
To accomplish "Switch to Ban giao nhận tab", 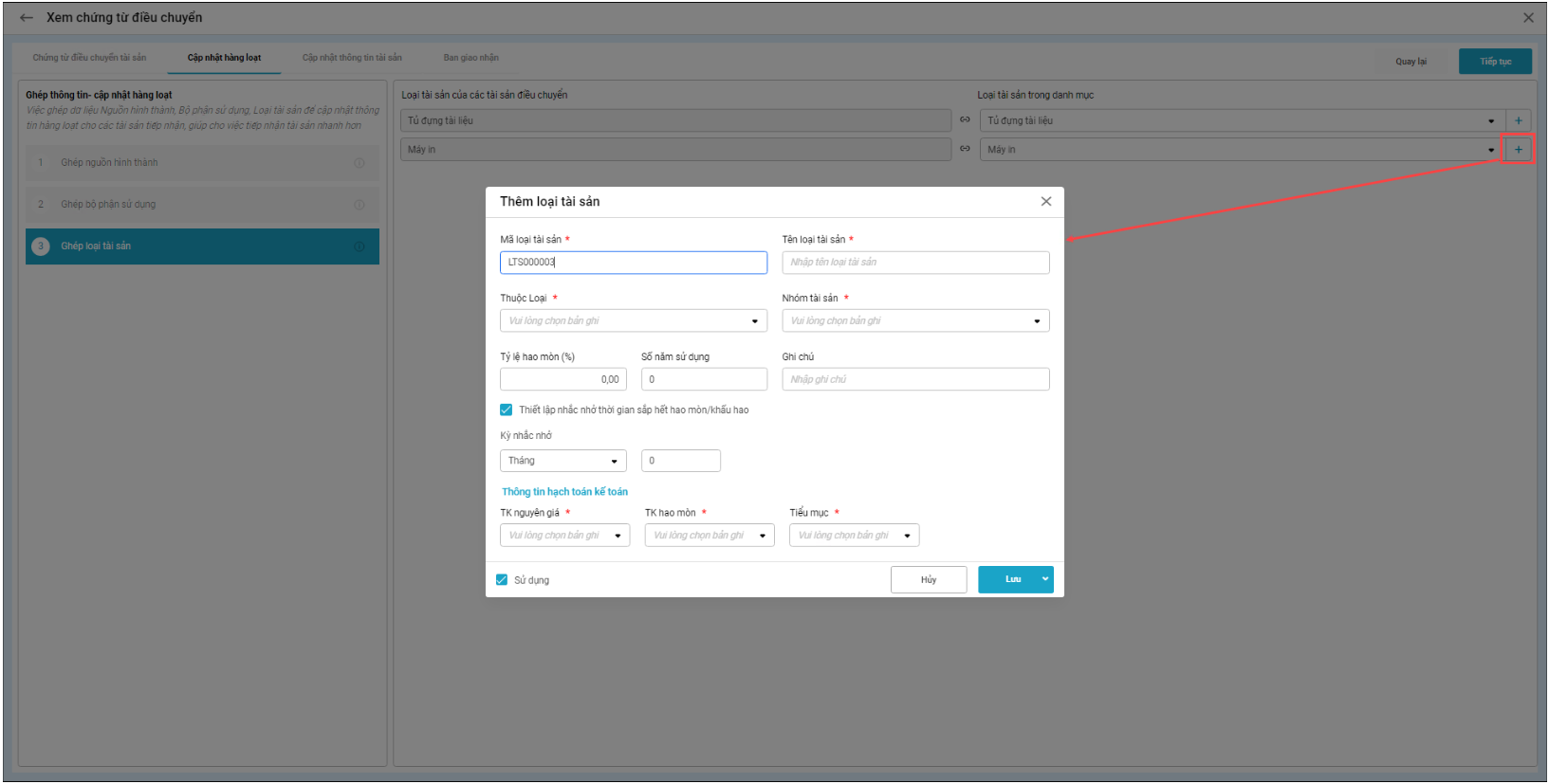I will click(x=471, y=58).
